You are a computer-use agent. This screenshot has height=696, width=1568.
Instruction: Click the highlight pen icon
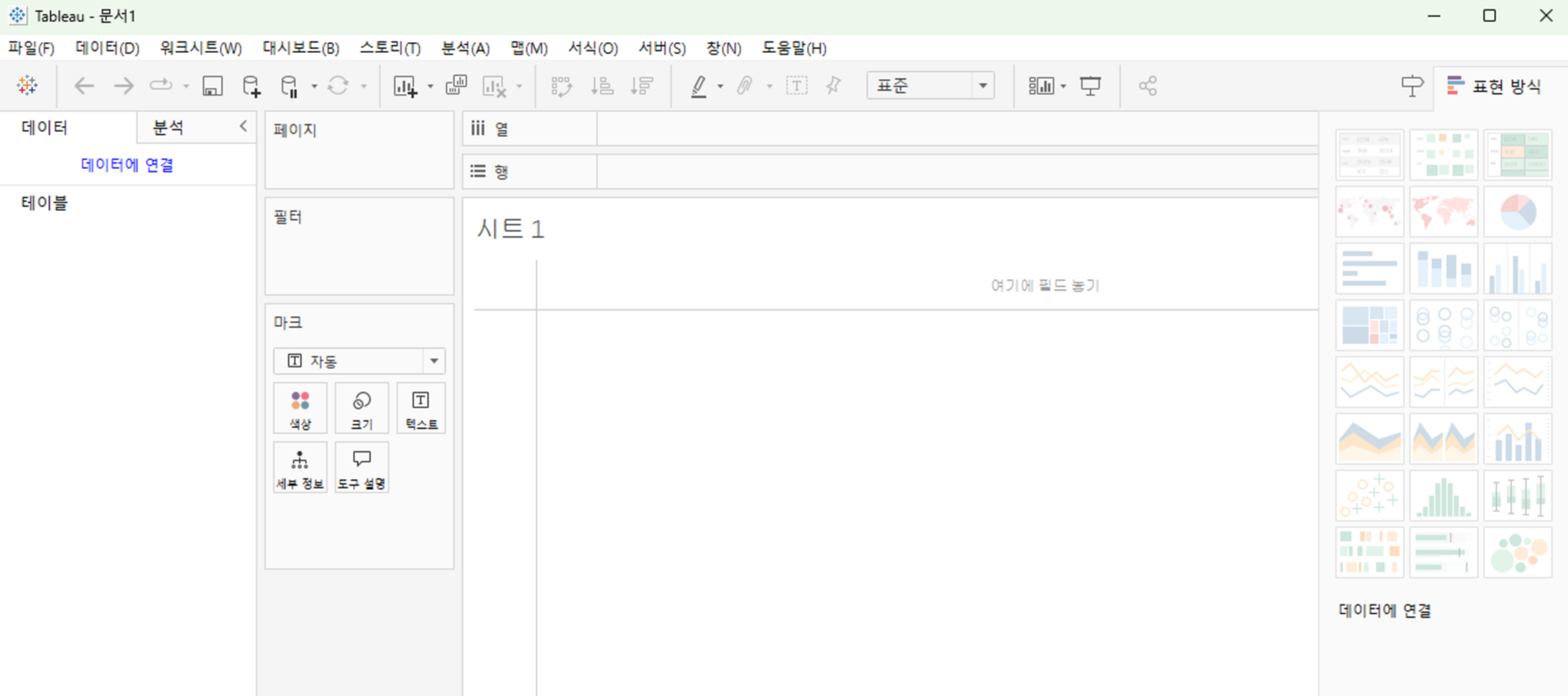pyautogui.click(x=699, y=86)
